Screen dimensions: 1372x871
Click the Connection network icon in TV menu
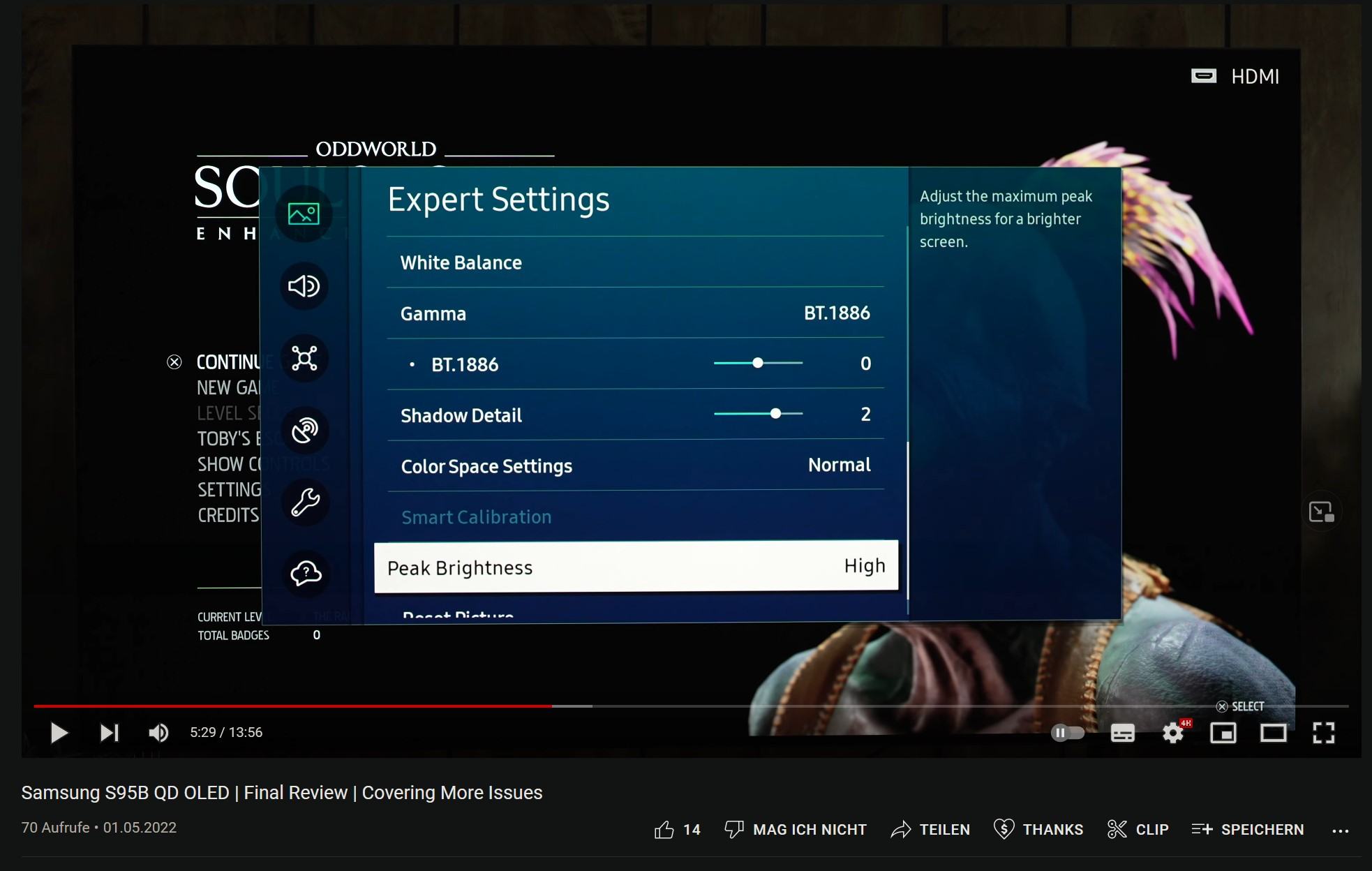[304, 358]
